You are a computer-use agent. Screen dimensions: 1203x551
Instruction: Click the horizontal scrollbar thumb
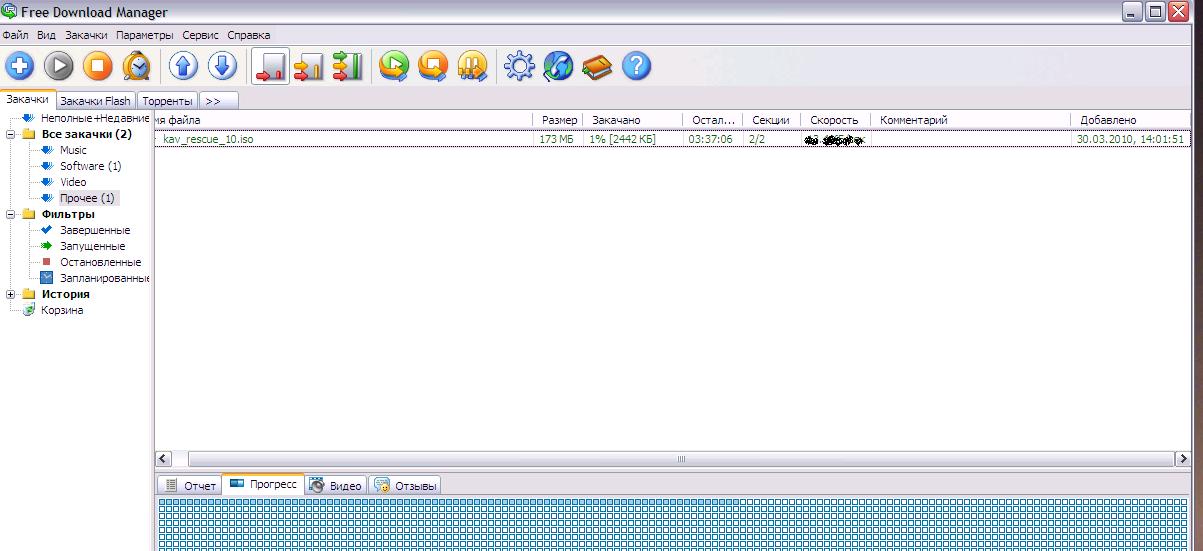[681, 459]
